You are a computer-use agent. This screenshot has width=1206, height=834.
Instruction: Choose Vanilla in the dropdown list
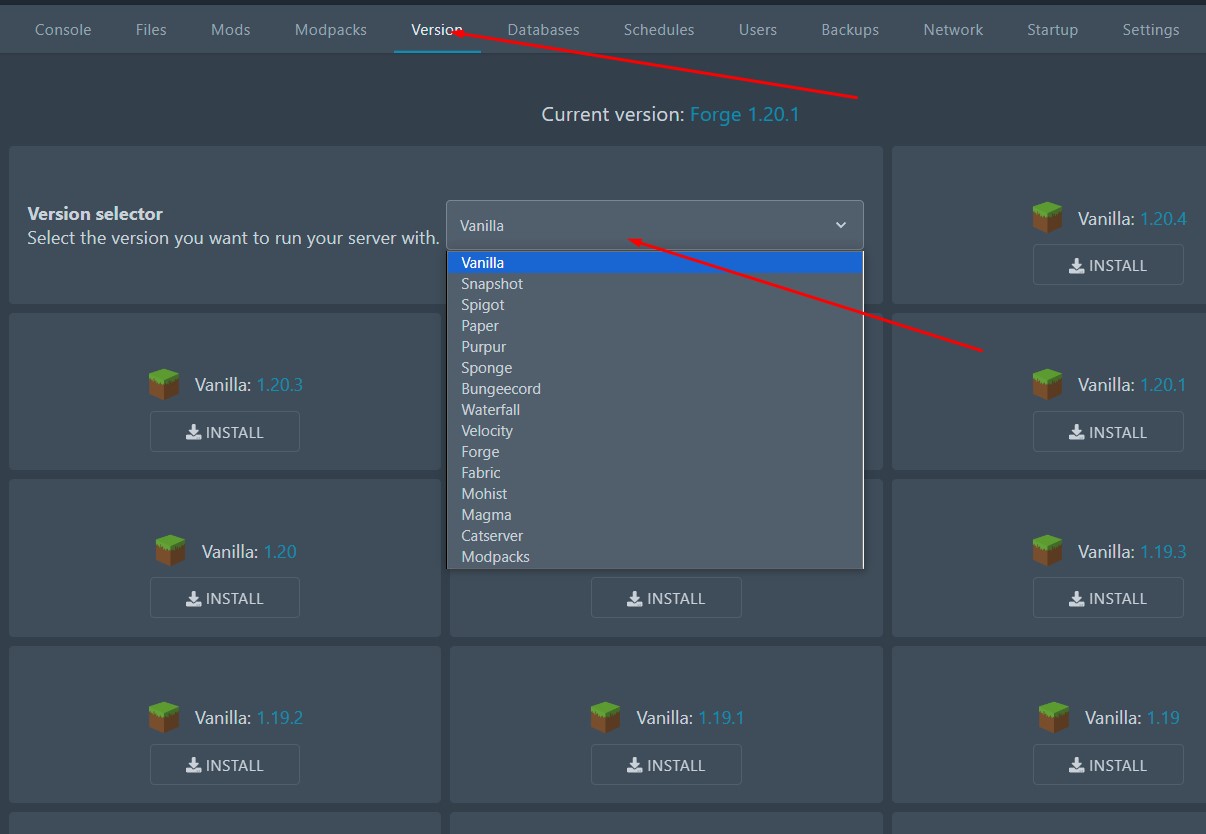[655, 262]
